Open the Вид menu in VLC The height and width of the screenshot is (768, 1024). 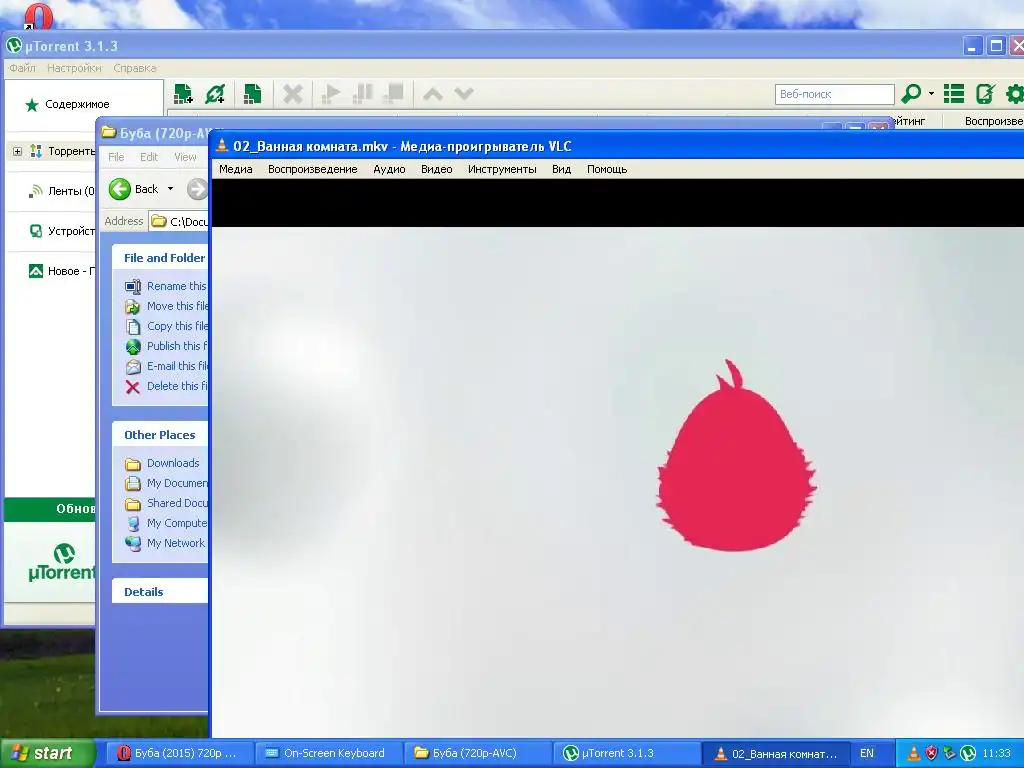point(561,169)
